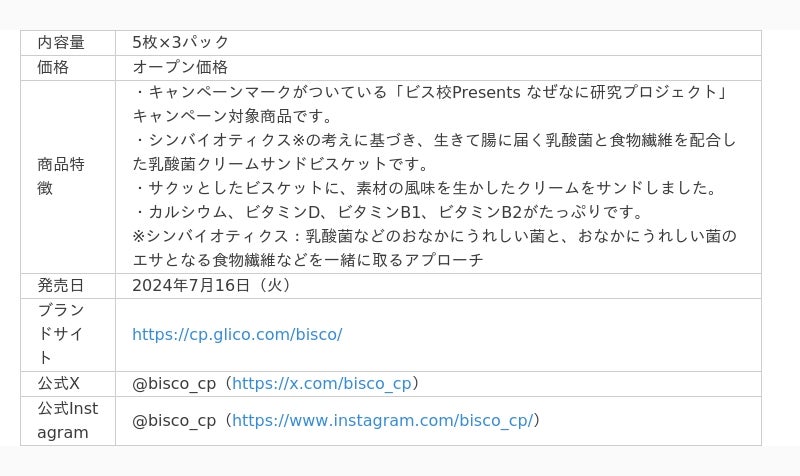
Task: Click the 発売日 row header cell
Action: pyautogui.click(x=61, y=285)
